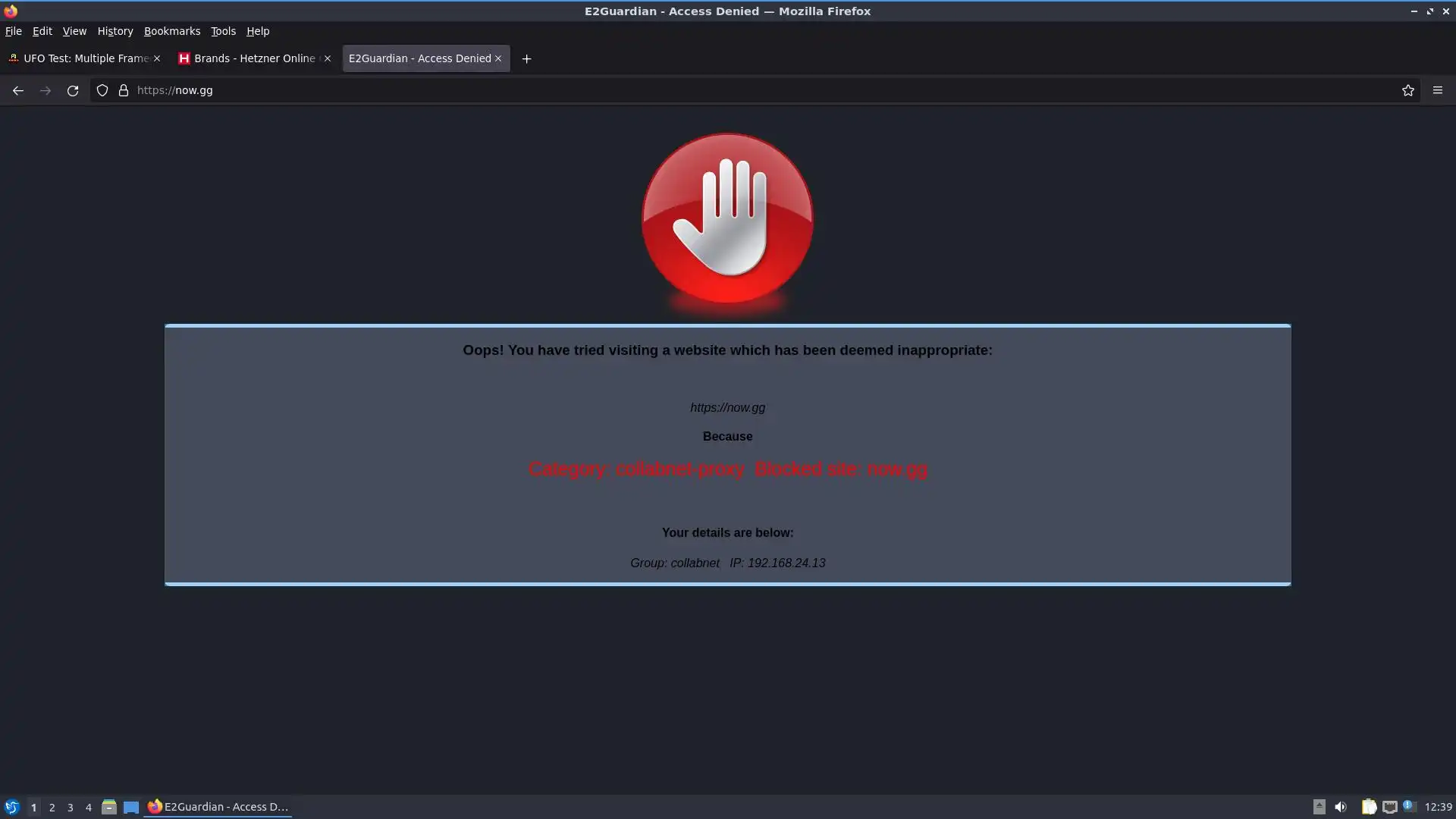Close the E2Guardian Access Denied tab
This screenshot has height=819, width=1456.
[x=498, y=58]
